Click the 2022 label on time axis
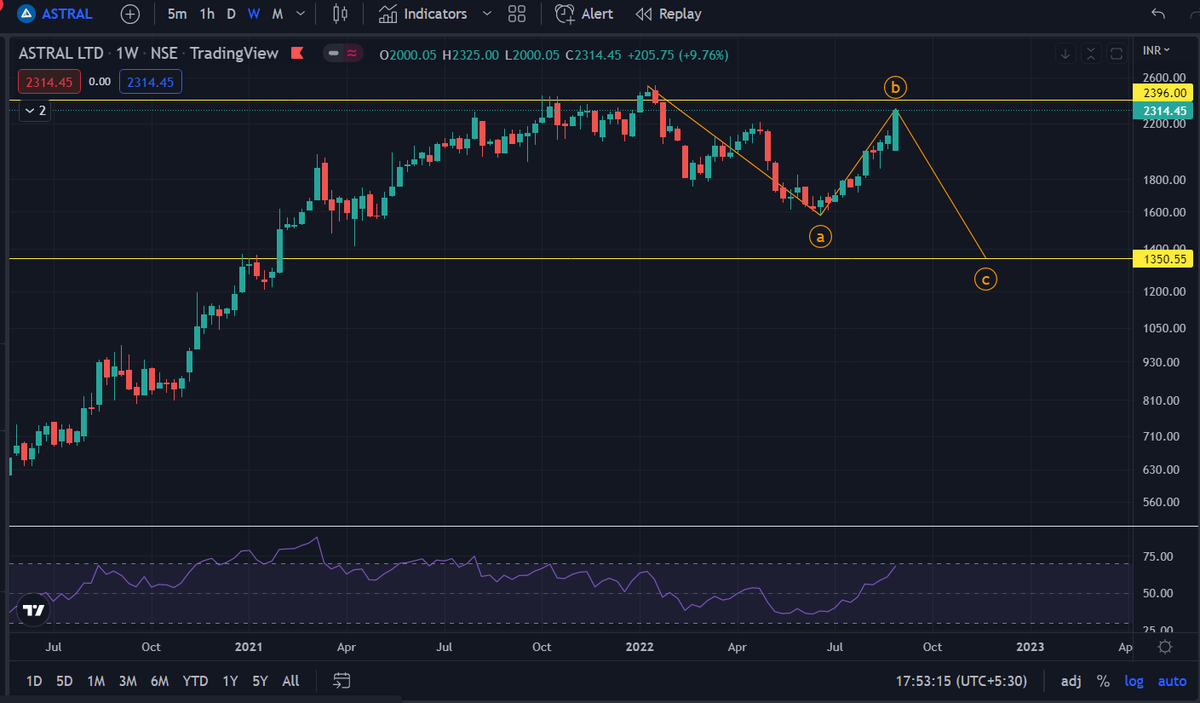This screenshot has width=1200, height=703. pos(638,647)
